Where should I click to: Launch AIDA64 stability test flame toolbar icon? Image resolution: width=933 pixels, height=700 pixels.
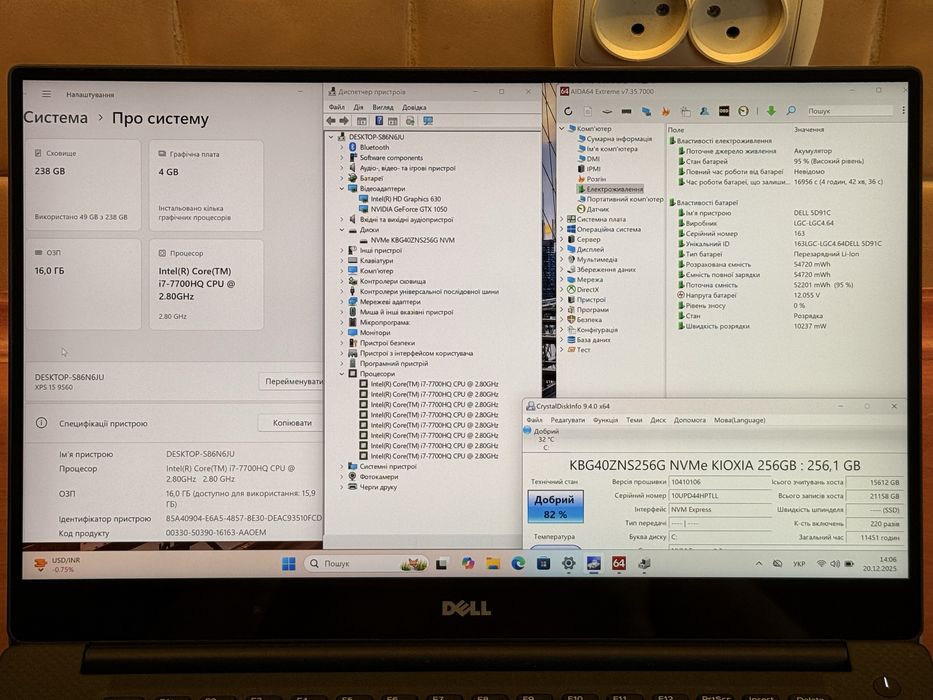tap(665, 111)
